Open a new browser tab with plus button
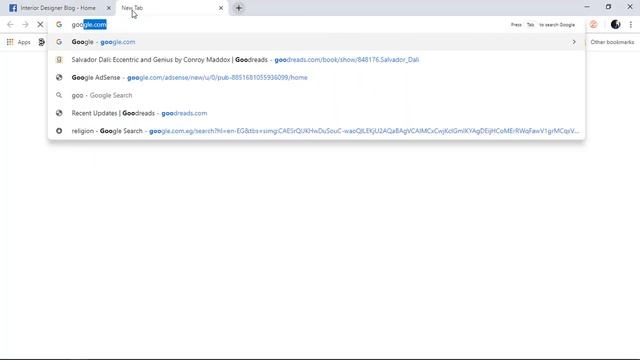Image resolution: width=640 pixels, height=360 pixels. [x=239, y=8]
